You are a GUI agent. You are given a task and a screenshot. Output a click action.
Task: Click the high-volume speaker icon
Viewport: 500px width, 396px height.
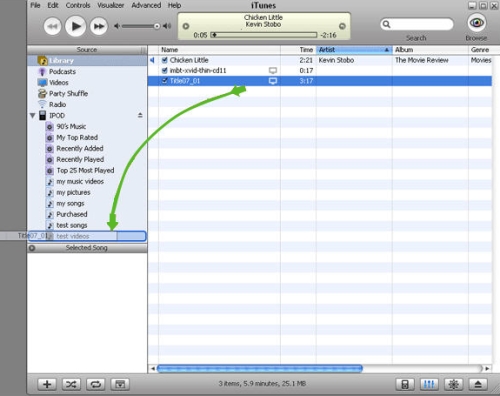pyautogui.click(x=167, y=26)
